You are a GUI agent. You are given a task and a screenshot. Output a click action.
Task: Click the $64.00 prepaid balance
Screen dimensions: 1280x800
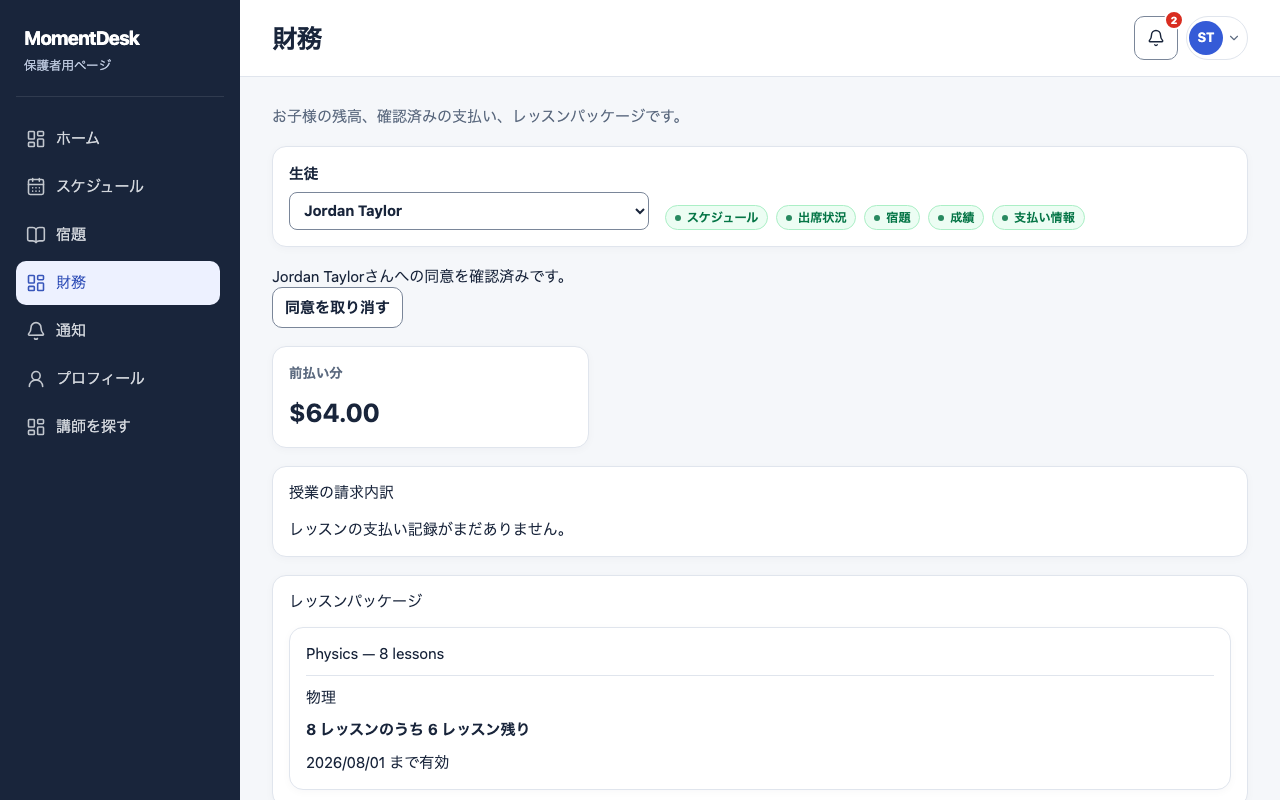tap(334, 413)
